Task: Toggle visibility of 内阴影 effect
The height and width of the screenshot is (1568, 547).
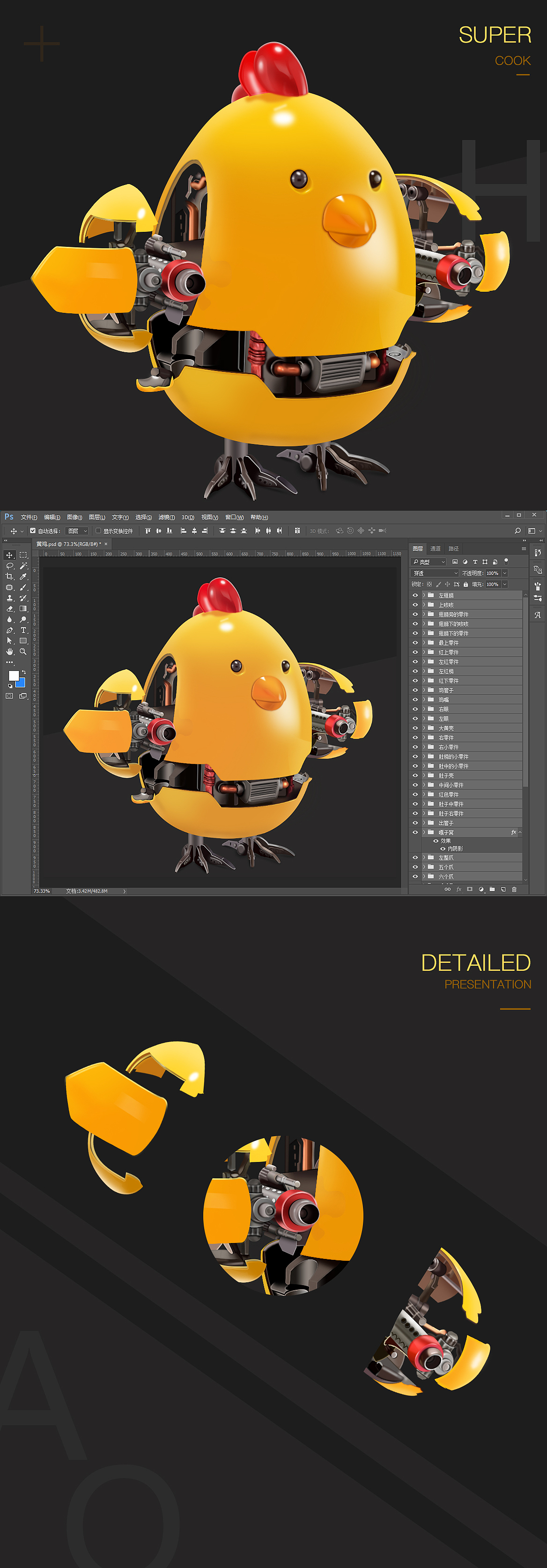Action: pos(443,849)
